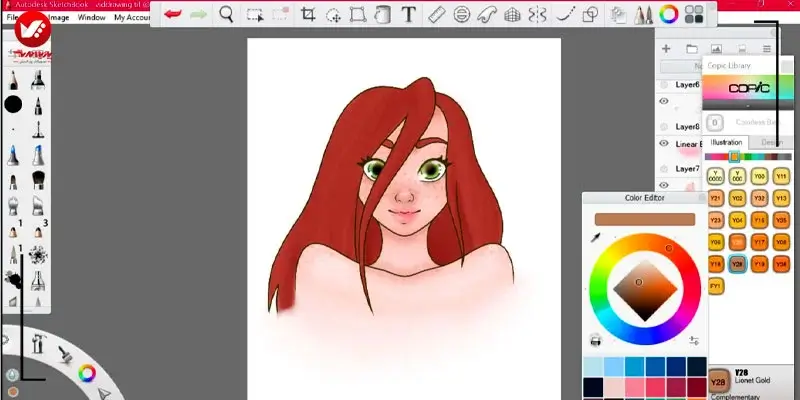800x400 pixels.
Task: Click the red Undo arrow
Action: pyautogui.click(x=172, y=14)
